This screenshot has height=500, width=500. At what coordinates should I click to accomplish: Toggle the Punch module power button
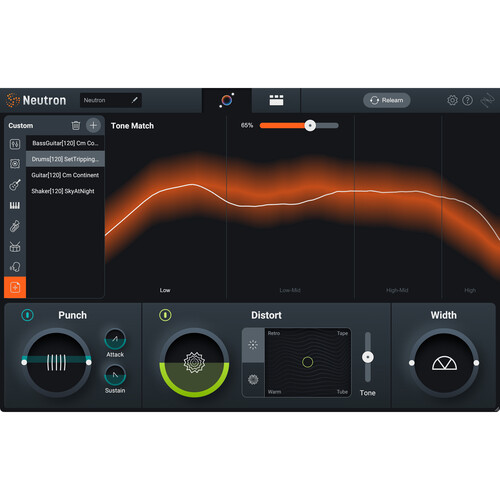[x=27, y=315]
